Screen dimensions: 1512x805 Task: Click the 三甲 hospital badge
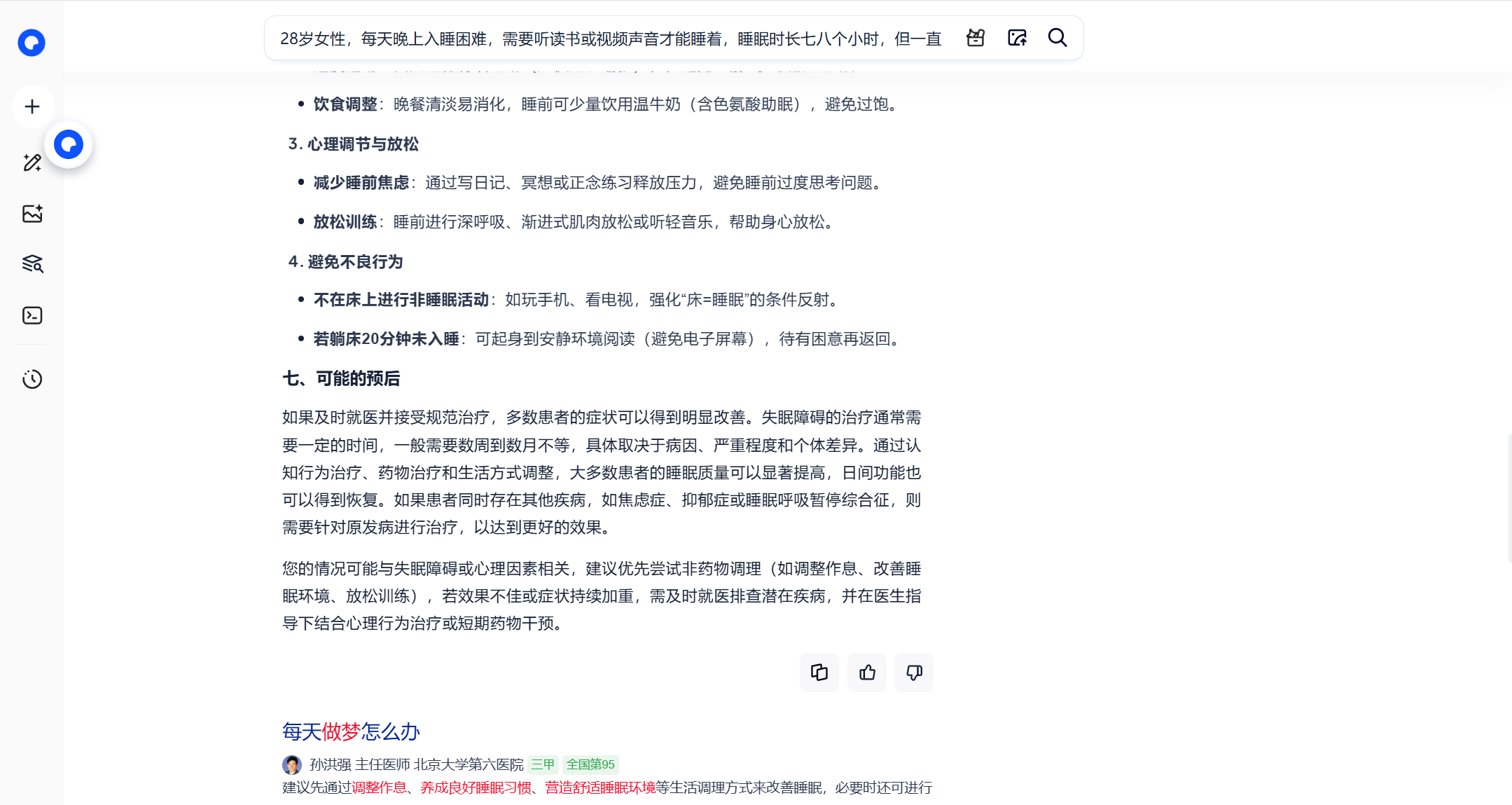click(x=543, y=764)
